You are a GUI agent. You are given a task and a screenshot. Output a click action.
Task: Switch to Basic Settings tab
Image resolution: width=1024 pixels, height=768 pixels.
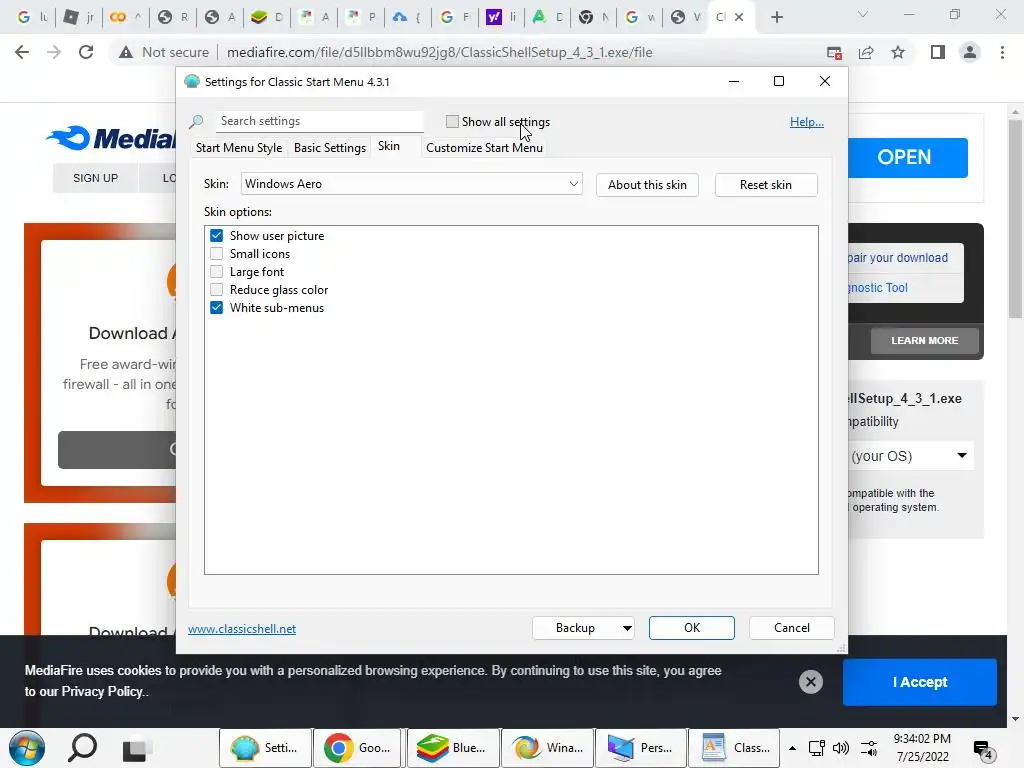coord(330,148)
